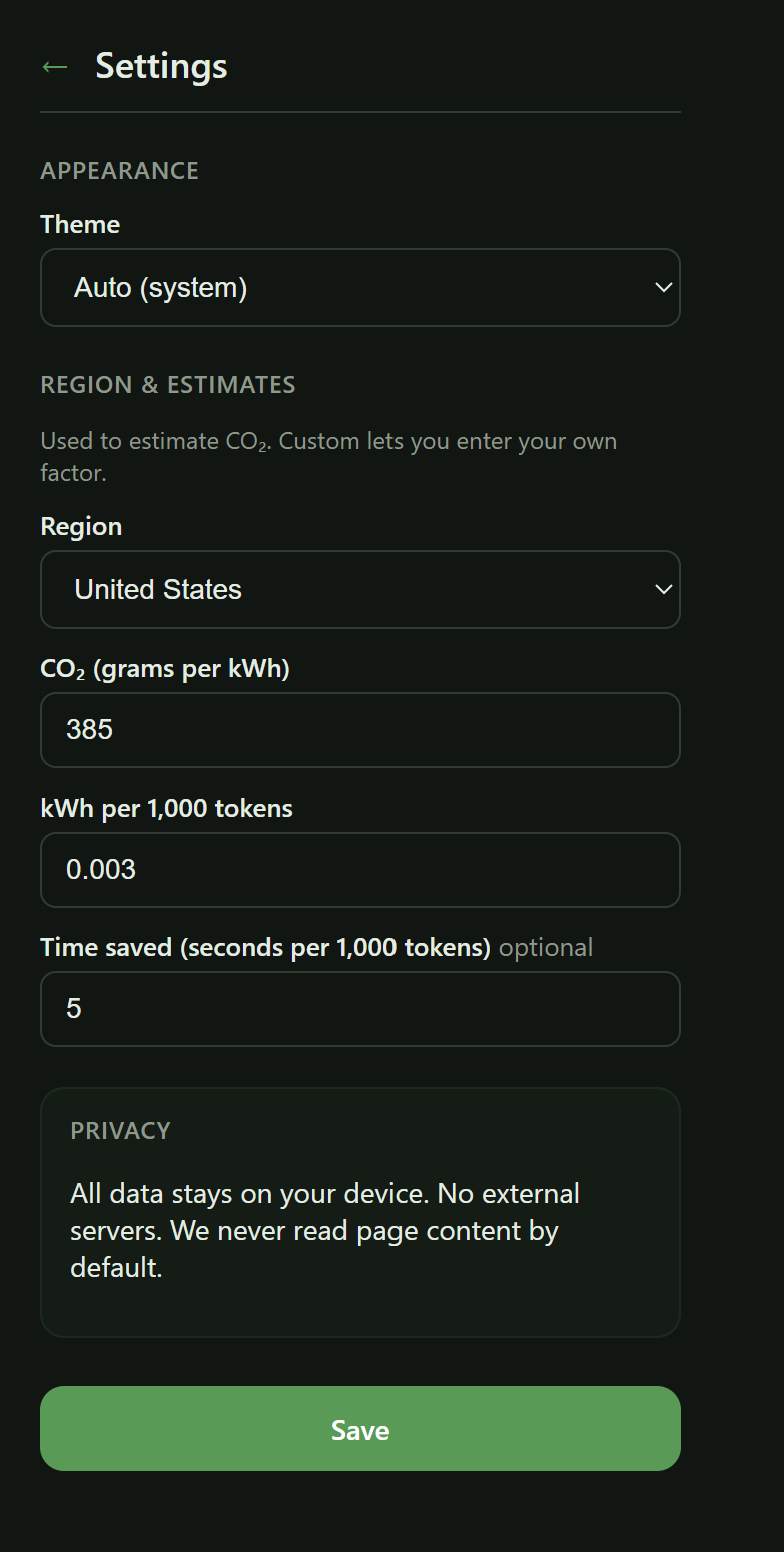Click the APPEARANCE section heading
Image resolution: width=784 pixels, height=1552 pixels.
(x=119, y=171)
